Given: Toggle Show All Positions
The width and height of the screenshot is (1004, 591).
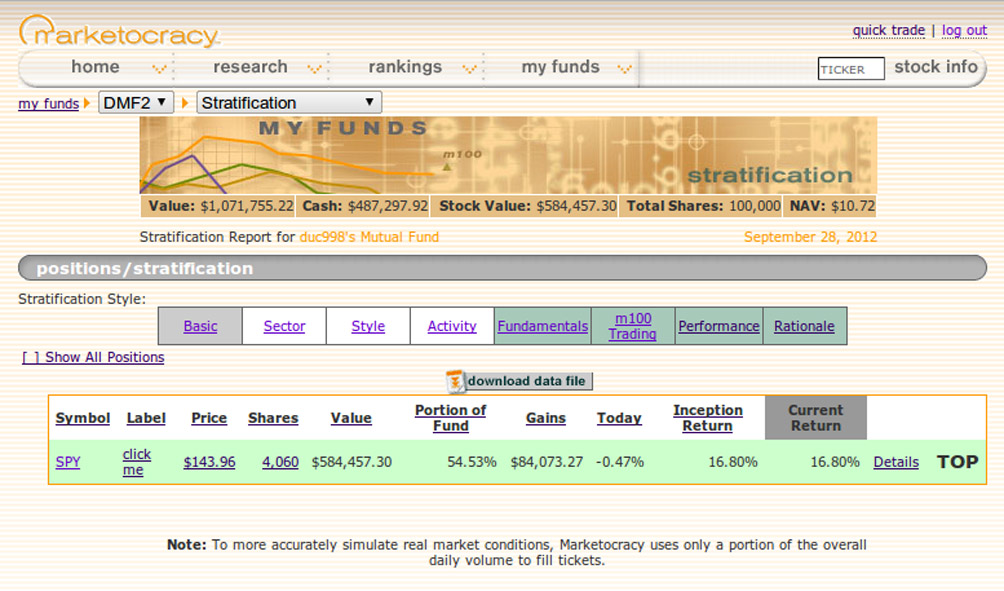Looking at the screenshot, I should [93, 357].
